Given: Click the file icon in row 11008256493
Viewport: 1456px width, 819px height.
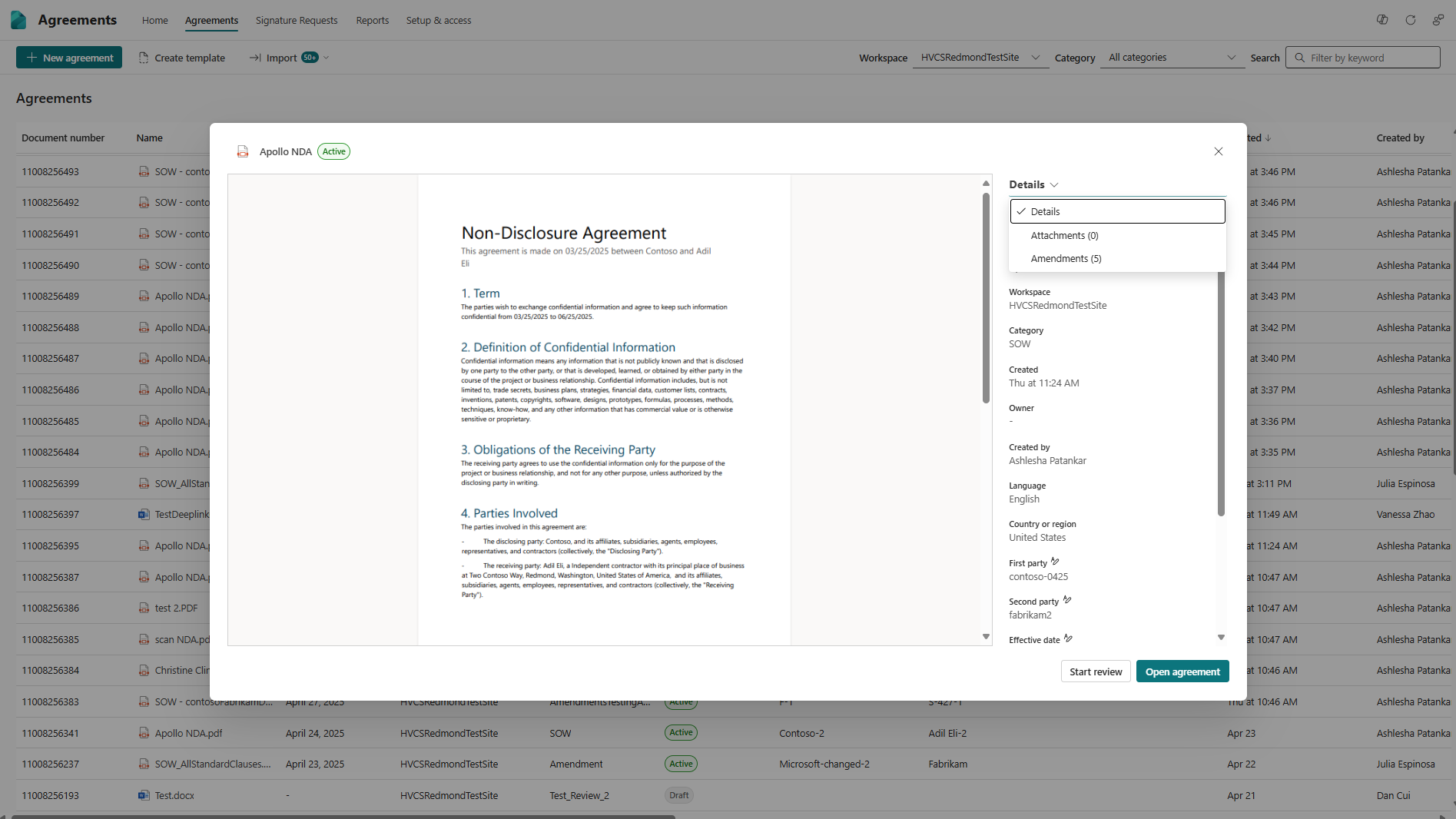Looking at the screenshot, I should point(144,171).
